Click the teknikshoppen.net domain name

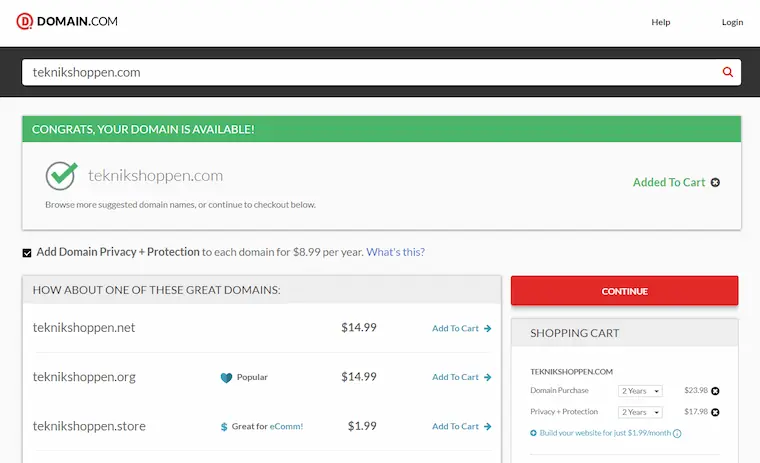tap(84, 328)
